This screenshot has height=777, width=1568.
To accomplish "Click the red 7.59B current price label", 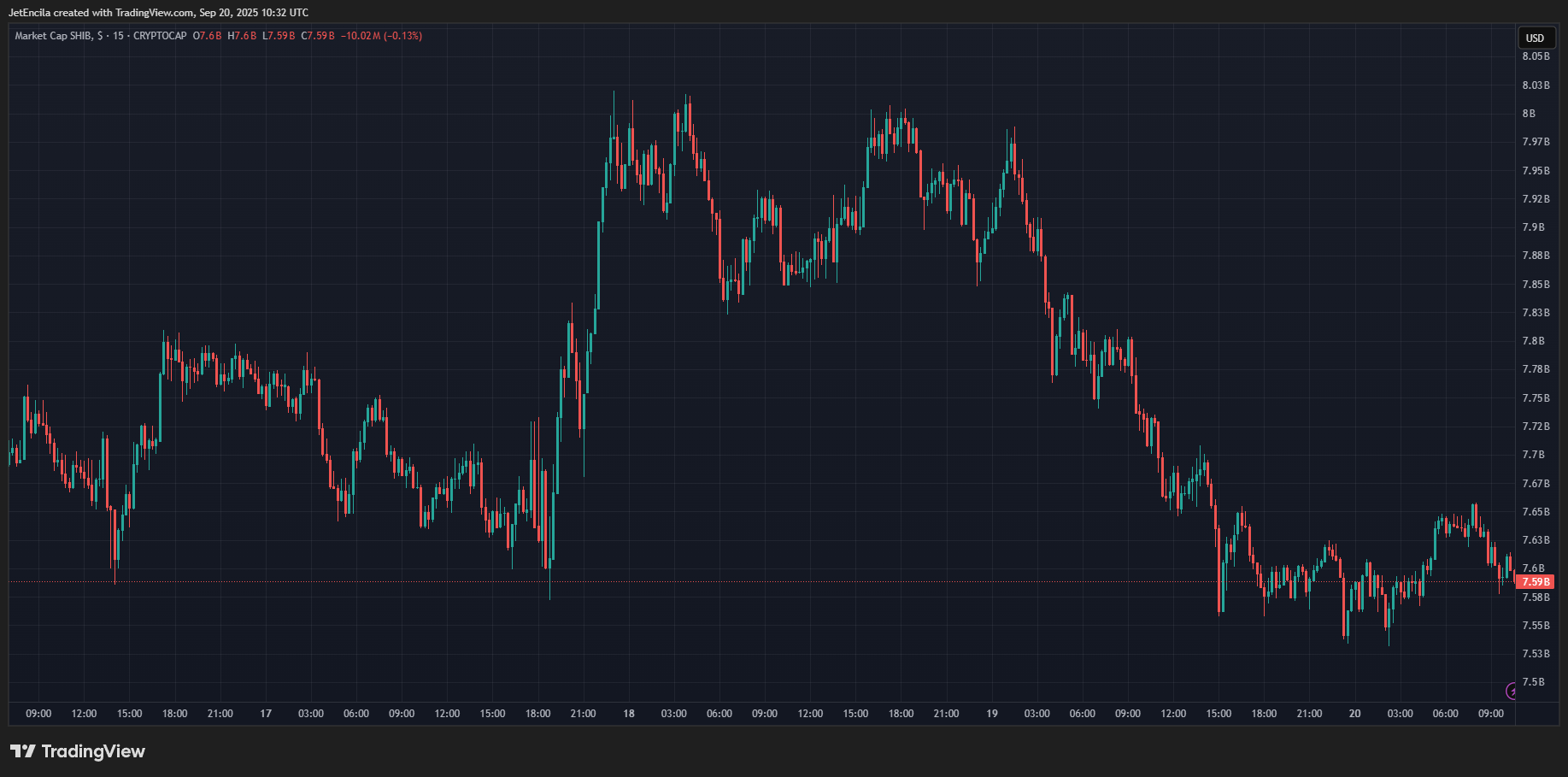I will pos(1535,582).
